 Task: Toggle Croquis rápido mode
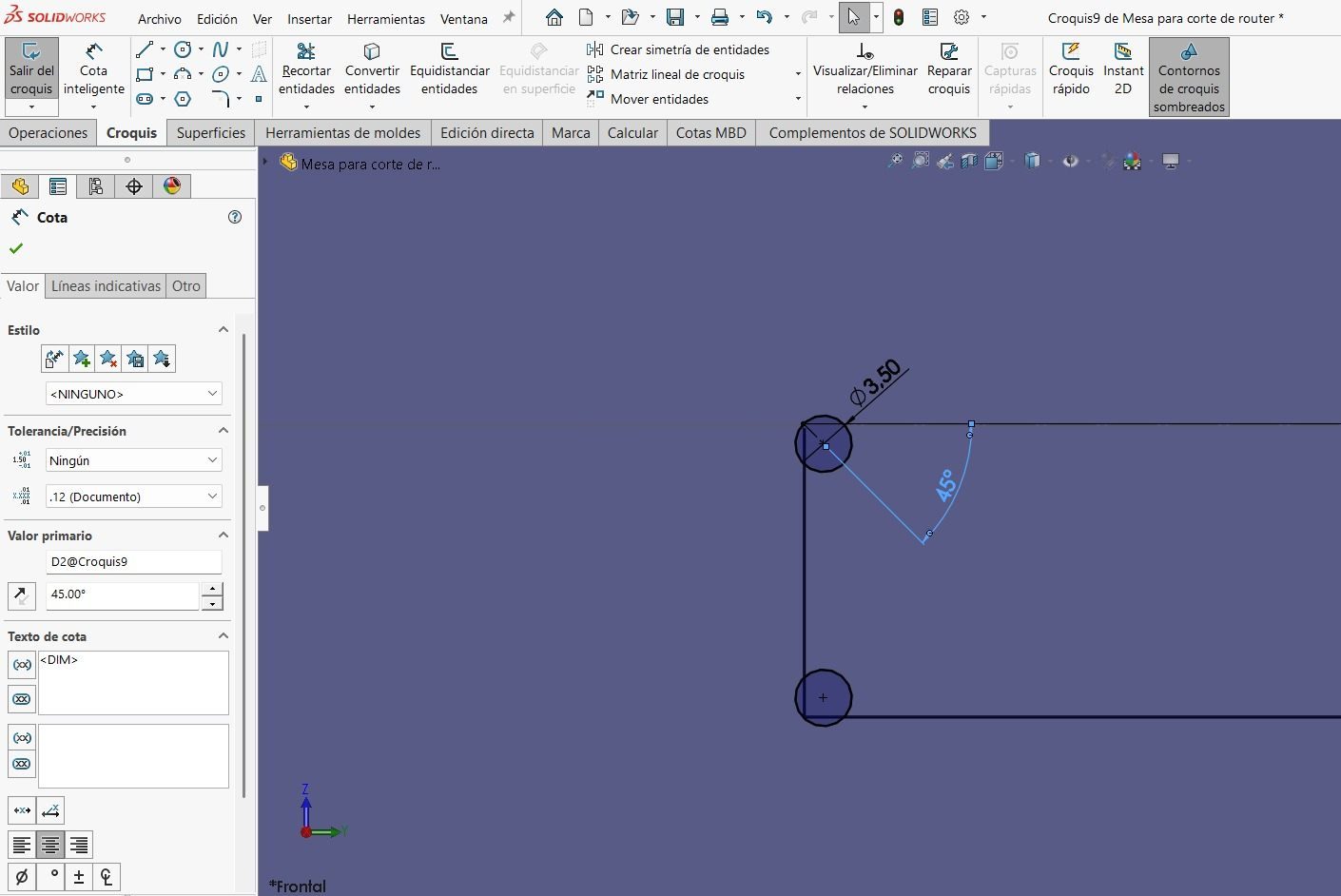click(x=1071, y=68)
